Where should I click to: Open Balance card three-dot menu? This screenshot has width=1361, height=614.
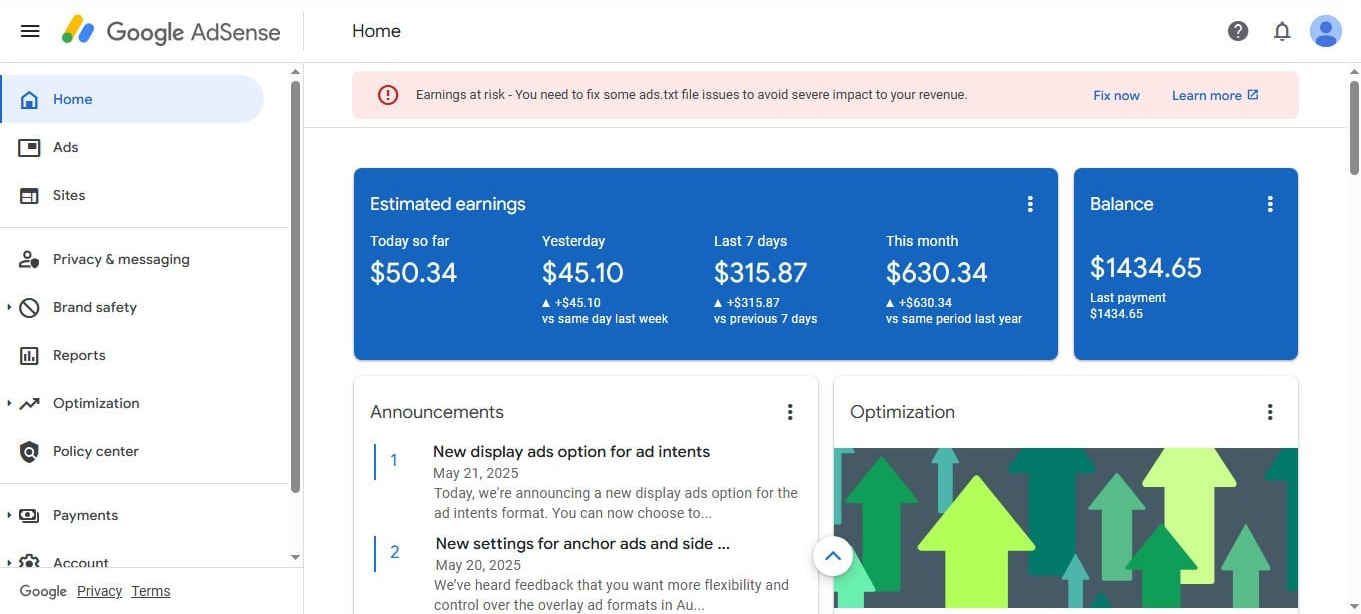1270,204
